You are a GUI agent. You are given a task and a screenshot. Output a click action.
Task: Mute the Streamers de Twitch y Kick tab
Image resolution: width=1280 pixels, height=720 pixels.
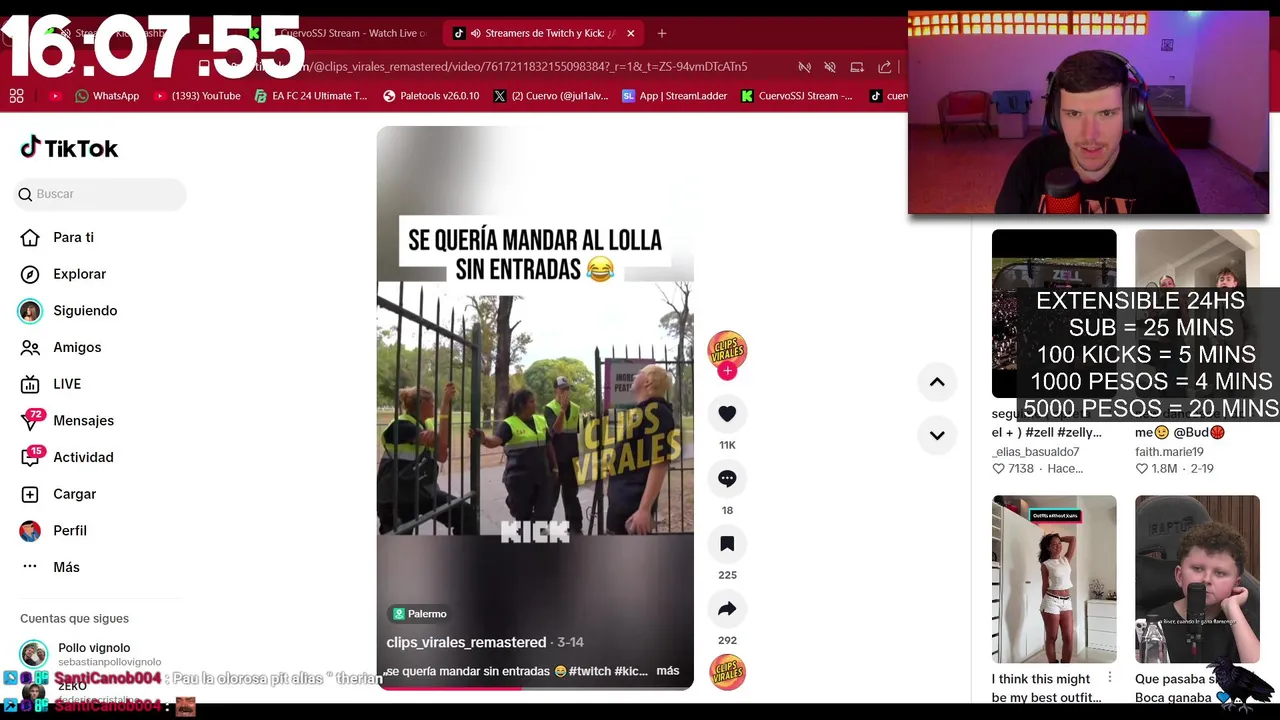[475, 33]
